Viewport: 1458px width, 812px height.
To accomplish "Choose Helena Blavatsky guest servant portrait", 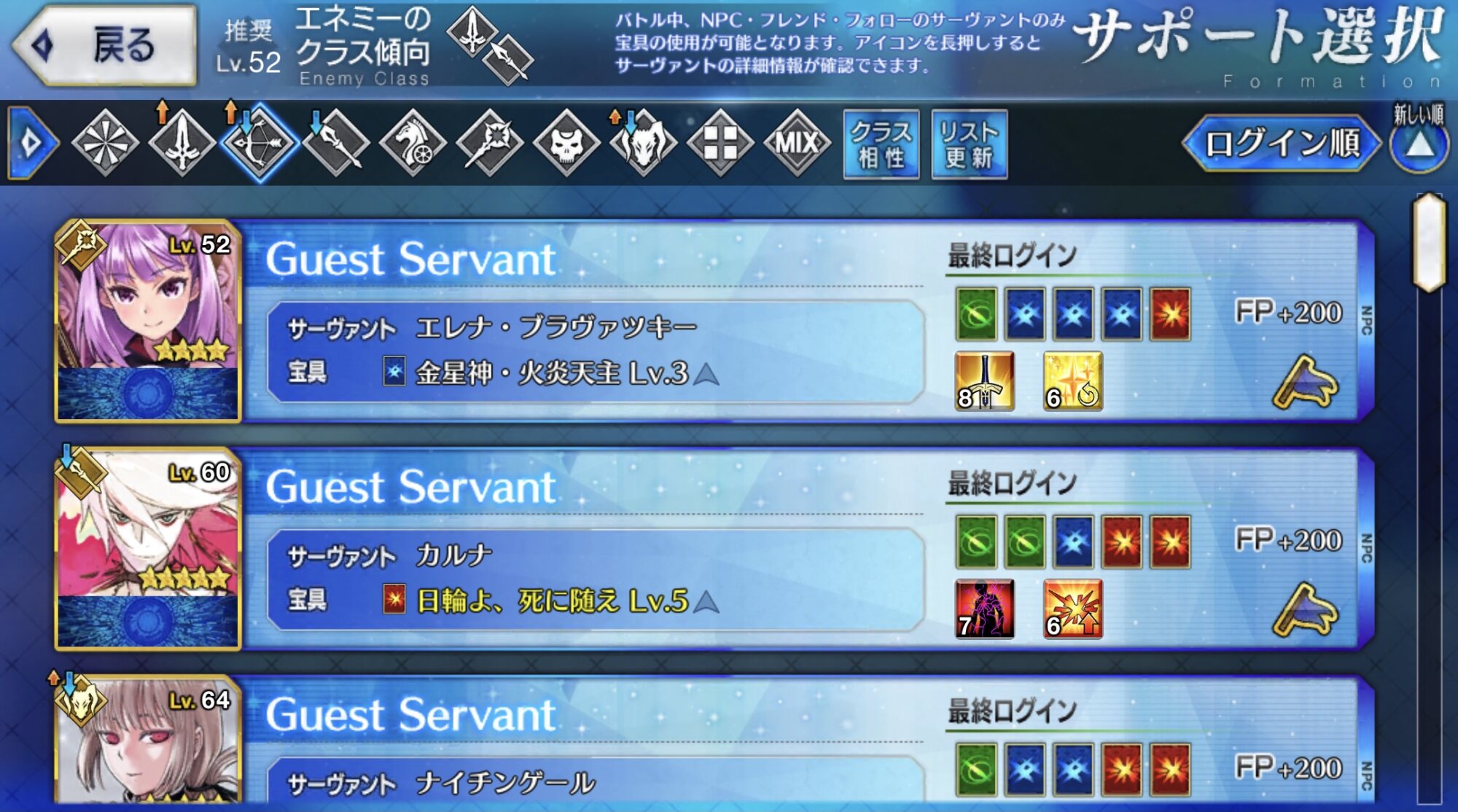I will [148, 321].
